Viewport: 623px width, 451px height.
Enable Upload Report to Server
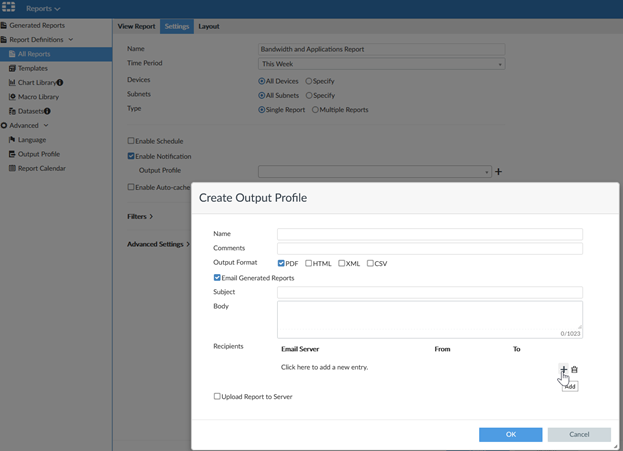point(217,397)
